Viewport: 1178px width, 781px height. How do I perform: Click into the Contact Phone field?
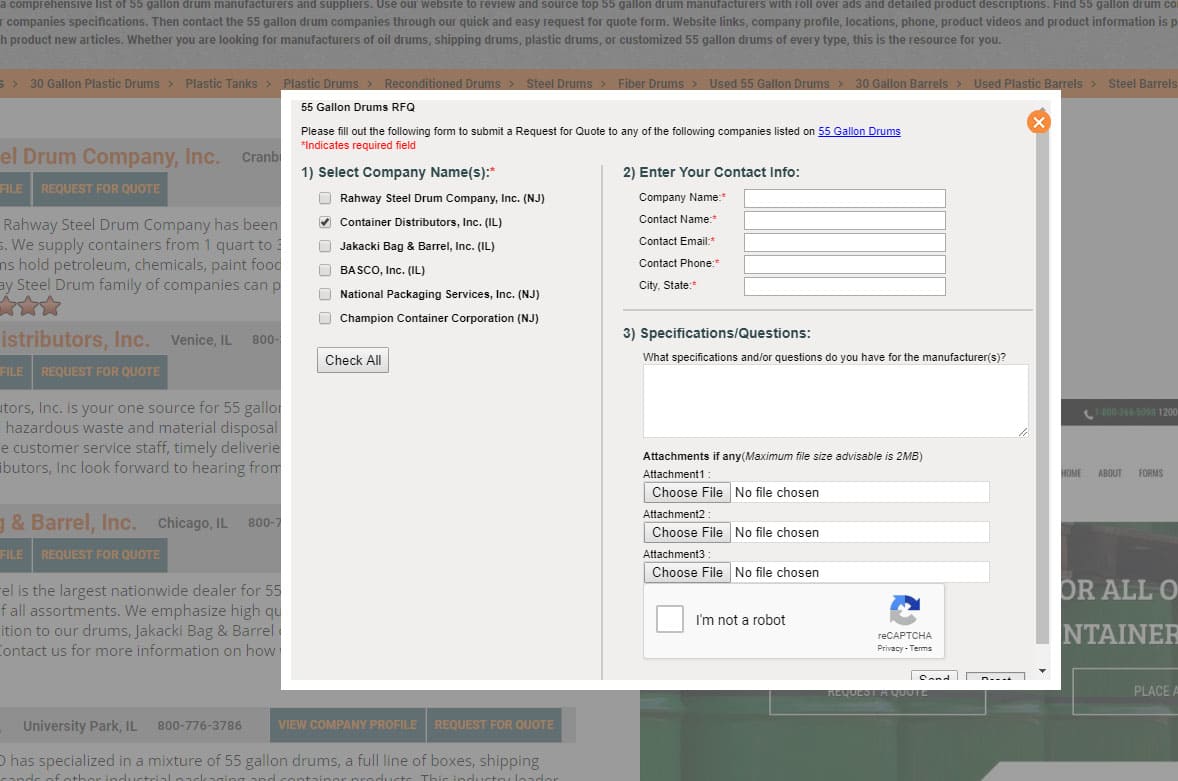[x=844, y=264]
